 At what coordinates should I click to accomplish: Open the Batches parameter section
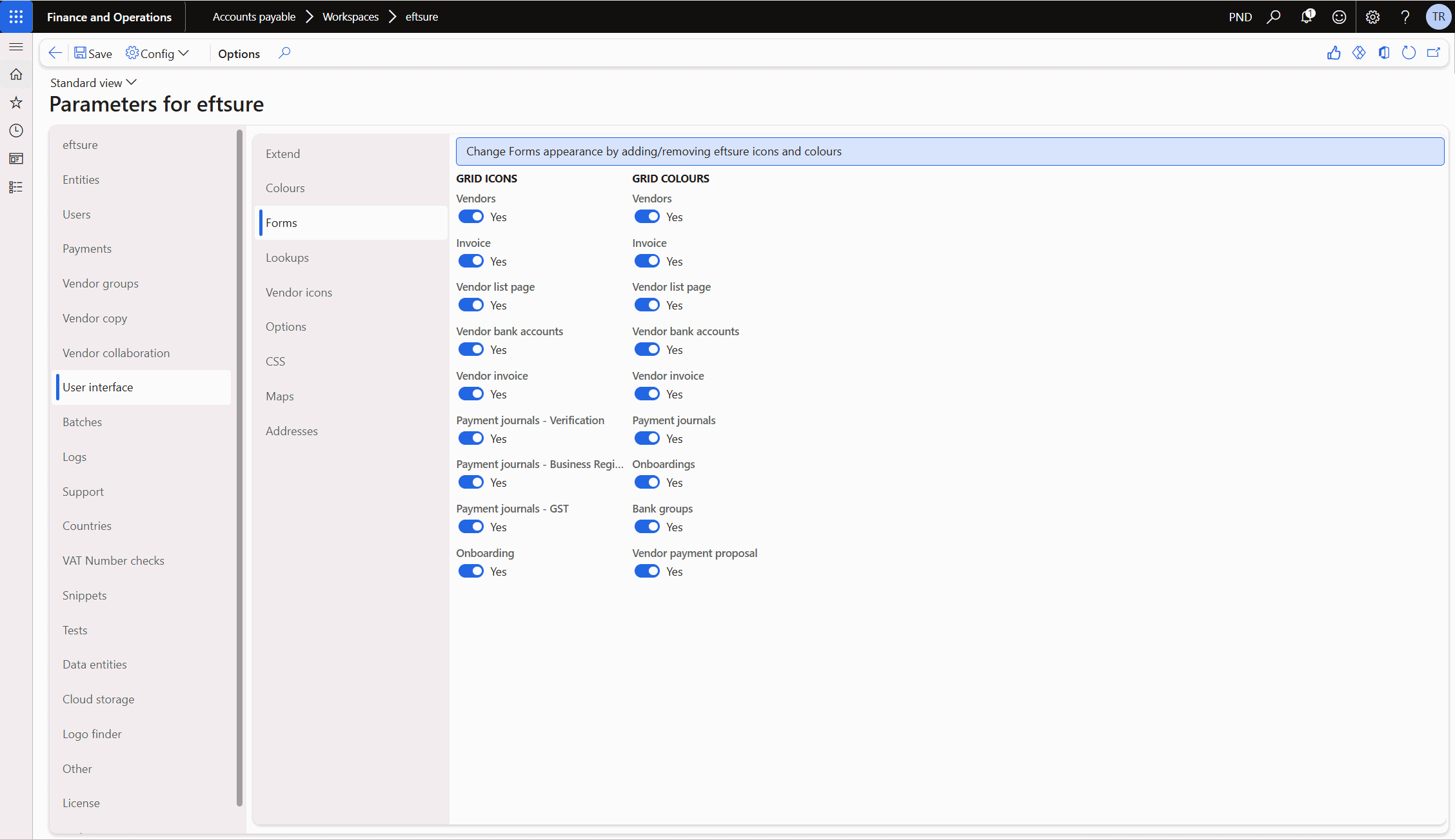point(142,422)
